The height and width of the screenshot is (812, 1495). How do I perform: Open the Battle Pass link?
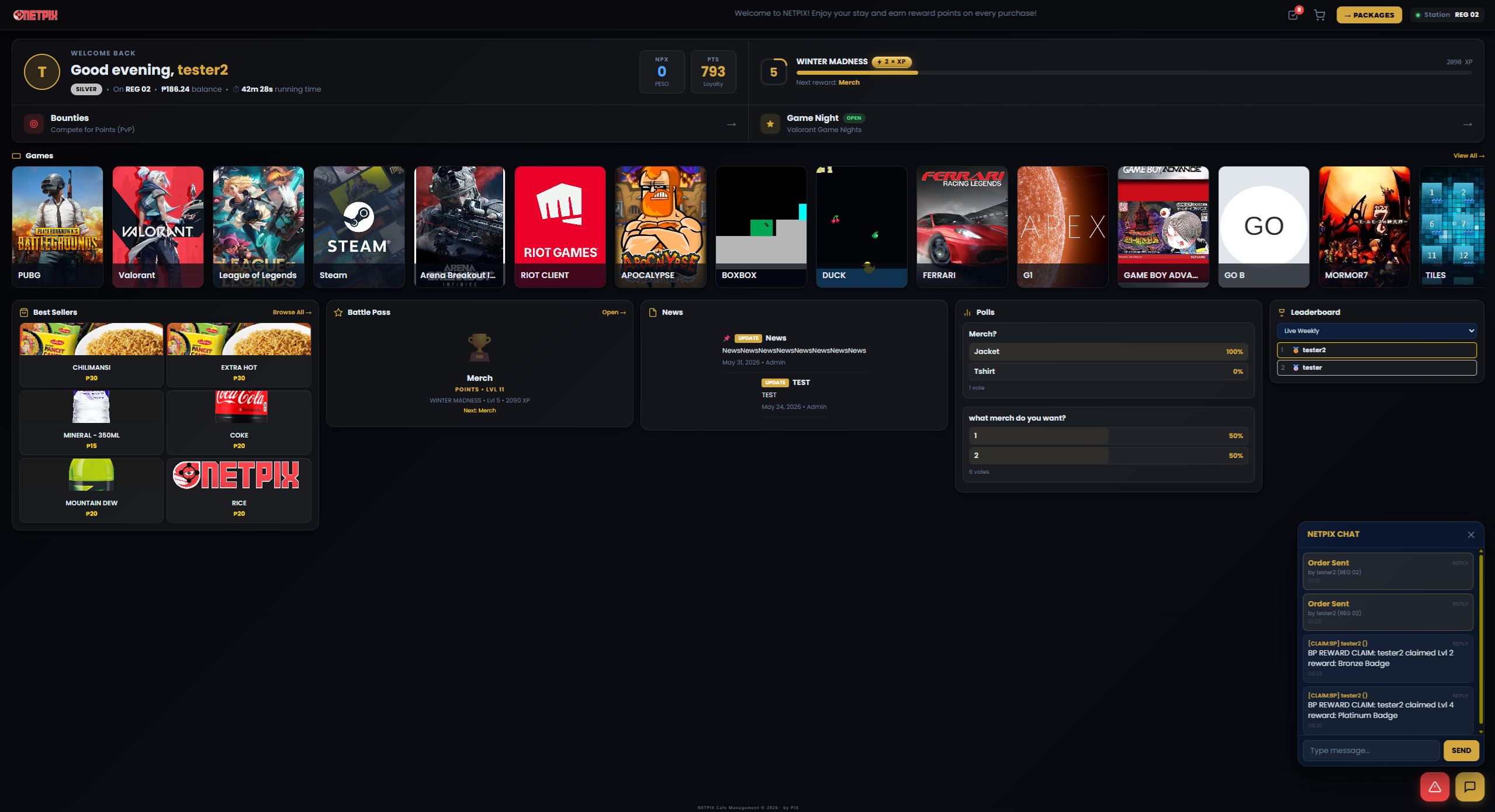click(614, 313)
